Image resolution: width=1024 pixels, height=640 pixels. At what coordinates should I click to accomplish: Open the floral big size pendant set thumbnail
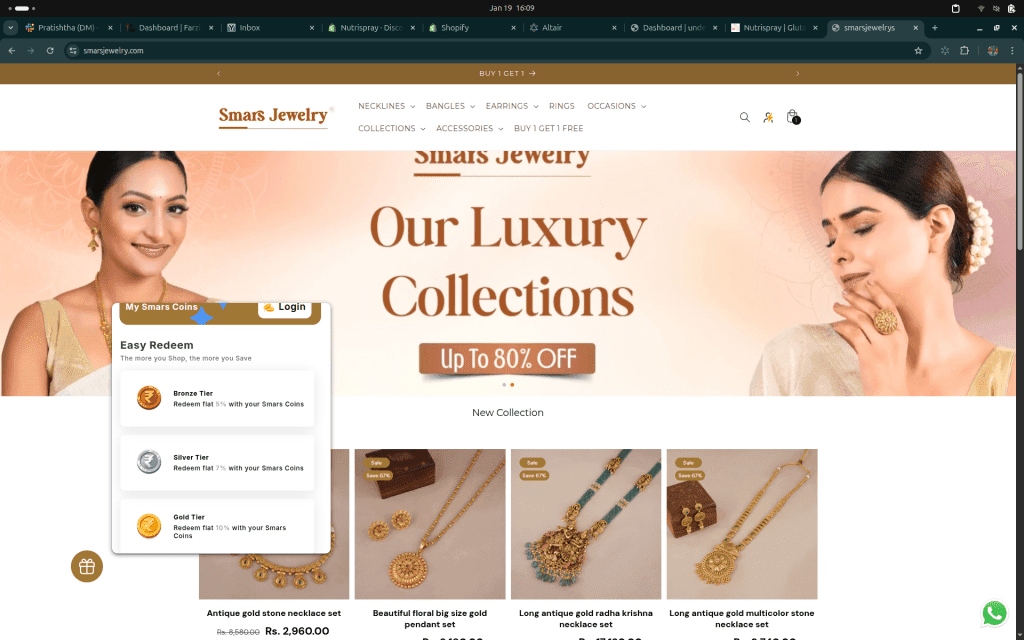430,524
